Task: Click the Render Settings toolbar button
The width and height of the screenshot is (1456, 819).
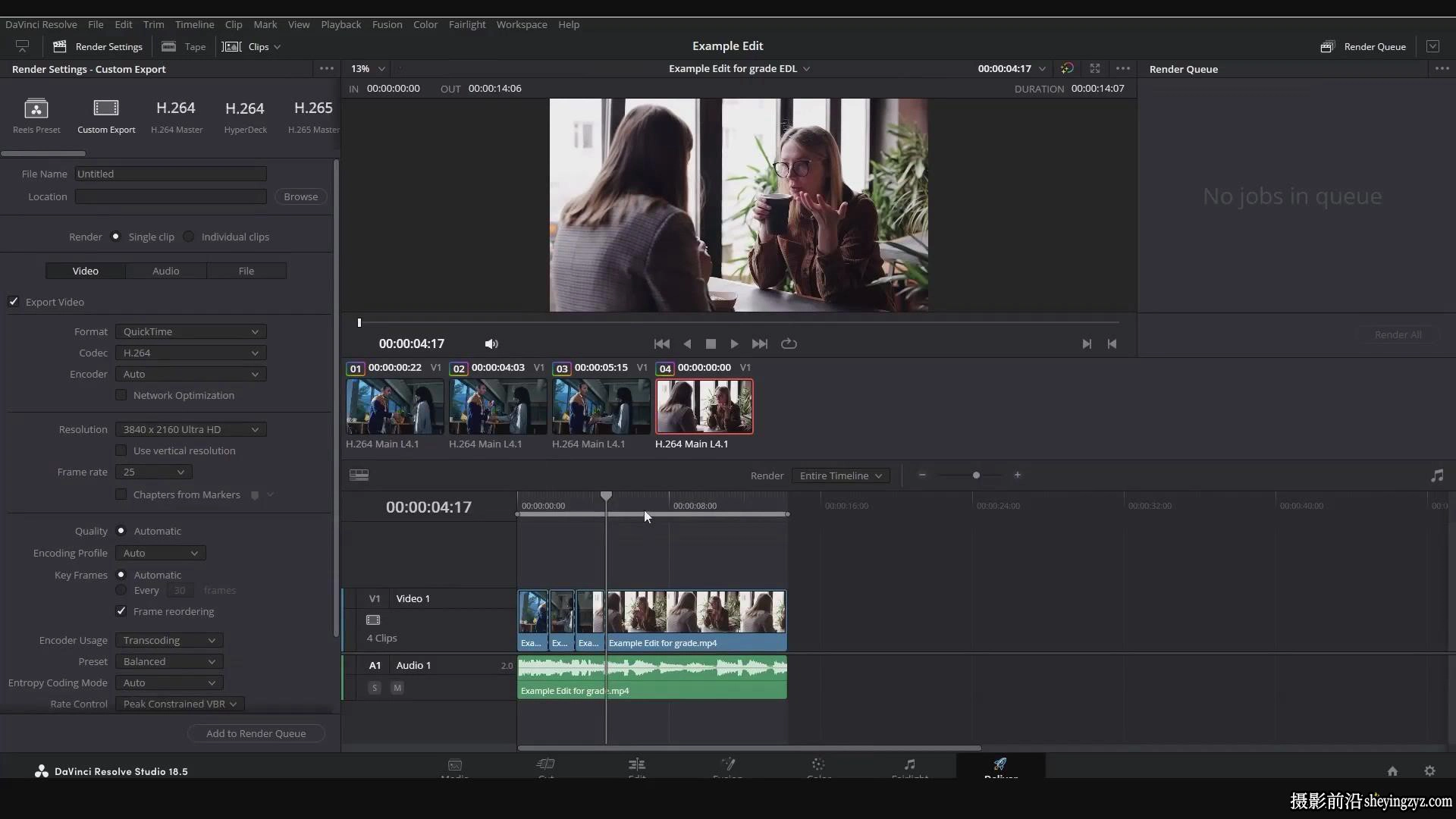Action: [98, 46]
